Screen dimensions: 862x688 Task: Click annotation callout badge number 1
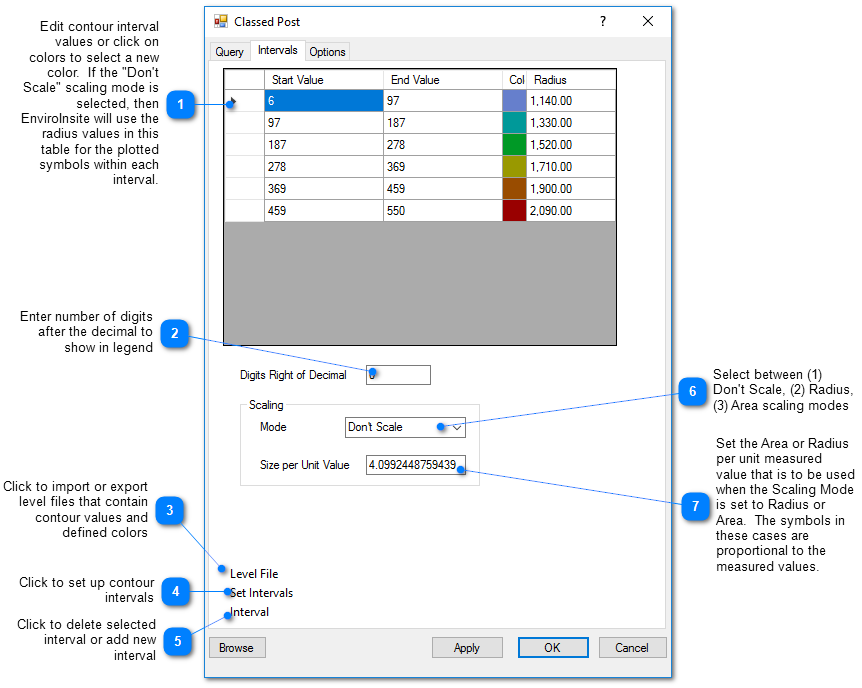coord(180,104)
